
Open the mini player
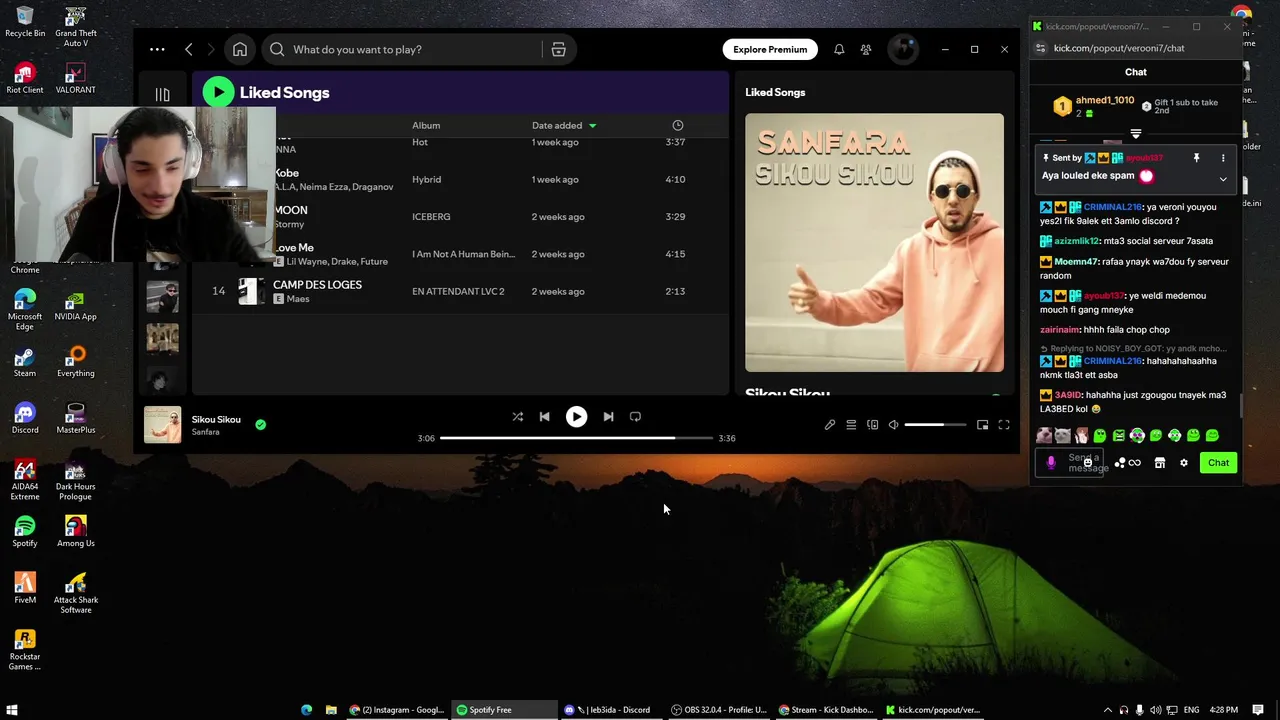point(982,425)
